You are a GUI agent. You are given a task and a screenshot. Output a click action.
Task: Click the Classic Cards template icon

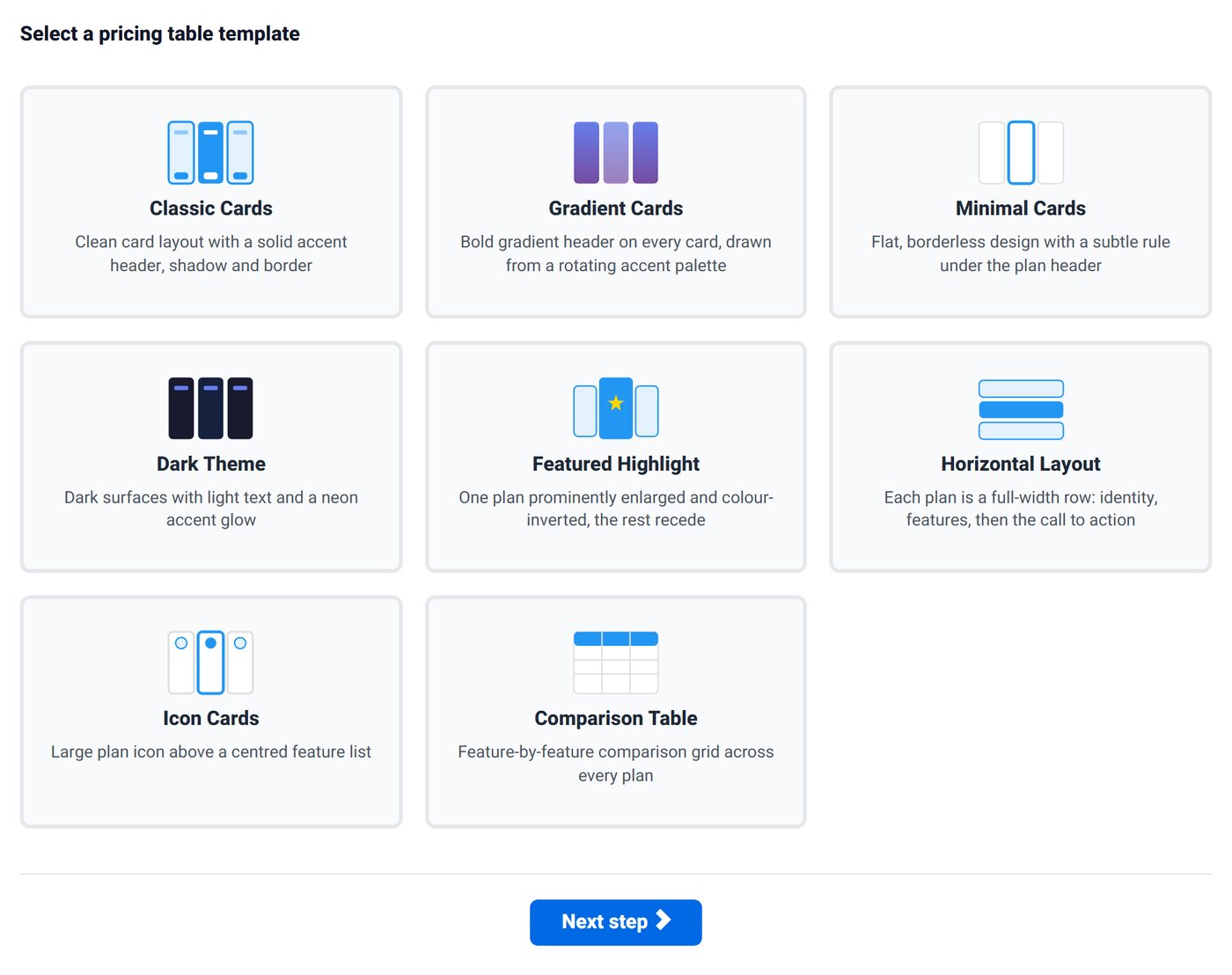pos(211,152)
